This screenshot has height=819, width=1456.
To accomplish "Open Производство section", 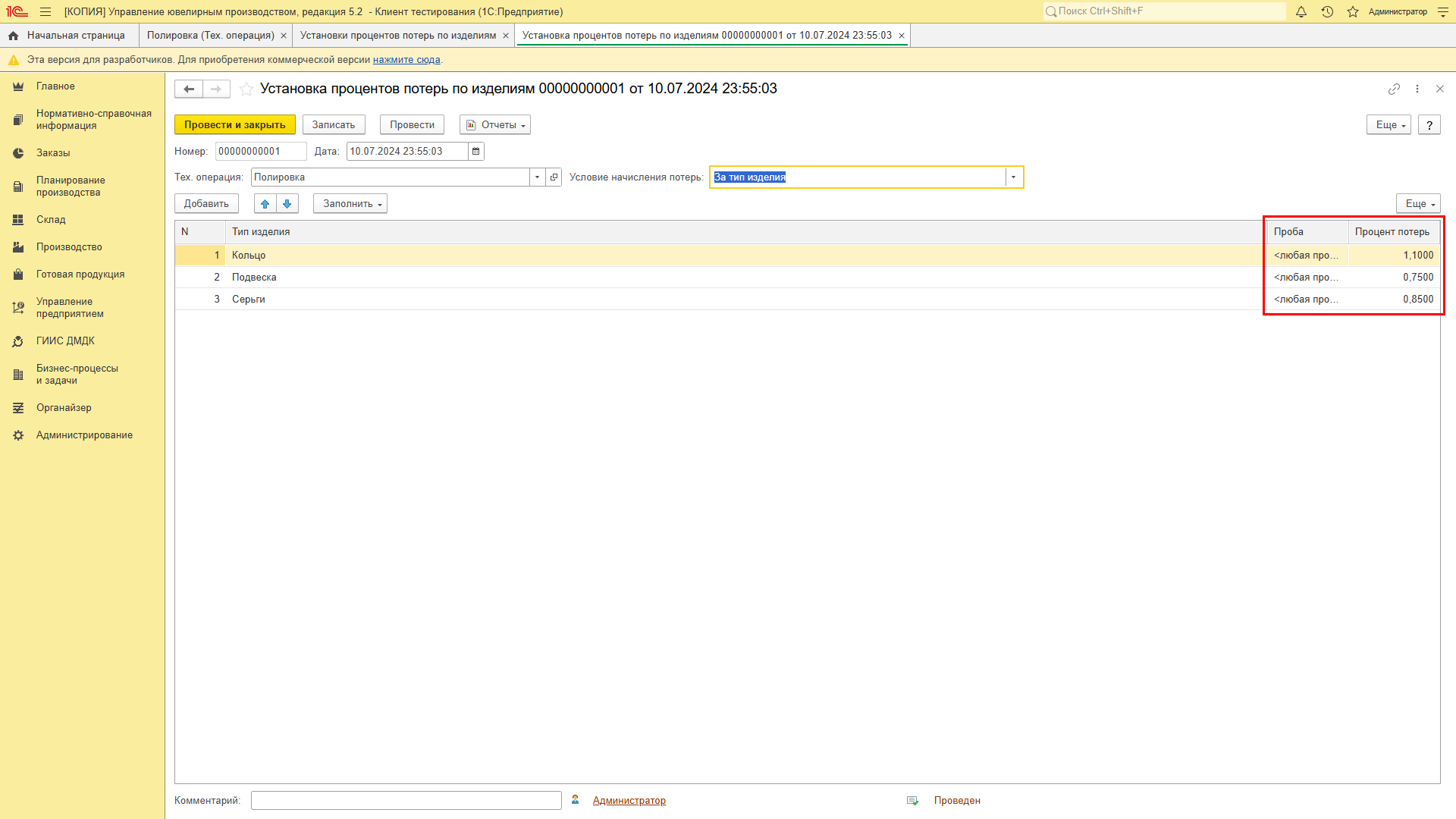I will pyautogui.click(x=82, y=247).
